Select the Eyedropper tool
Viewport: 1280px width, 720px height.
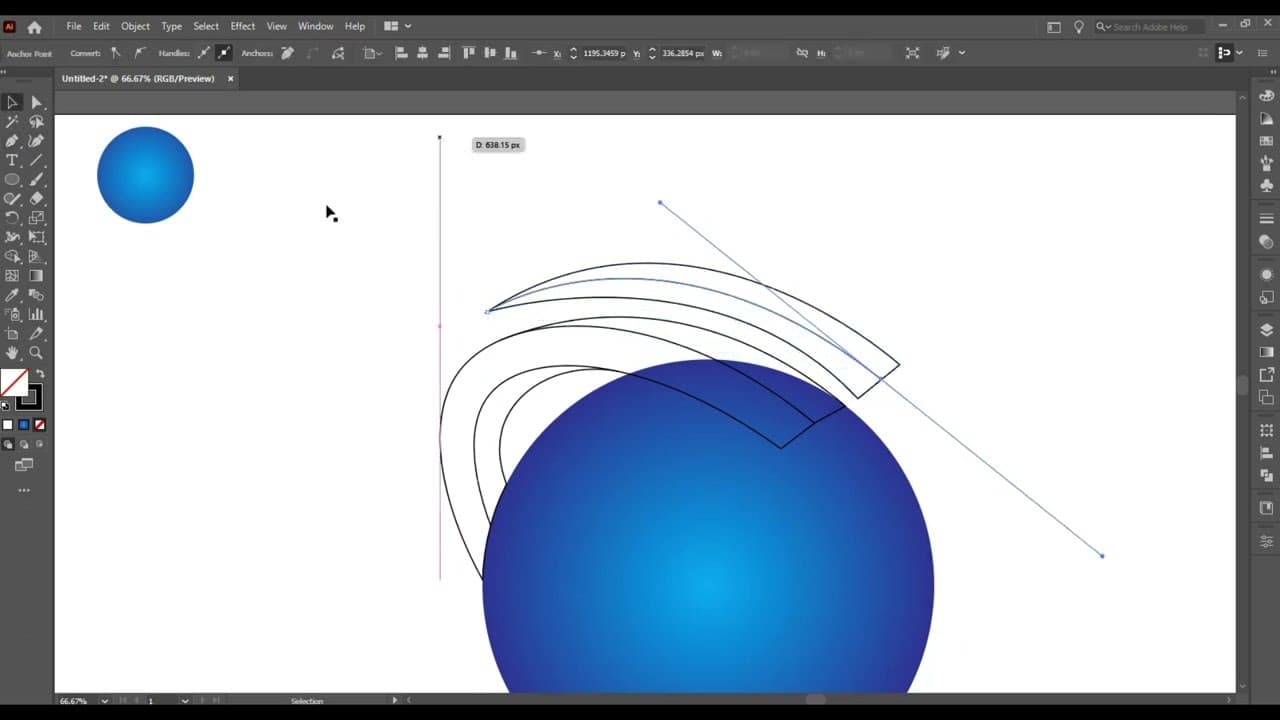pyautogui.click(x=12, y=295)
